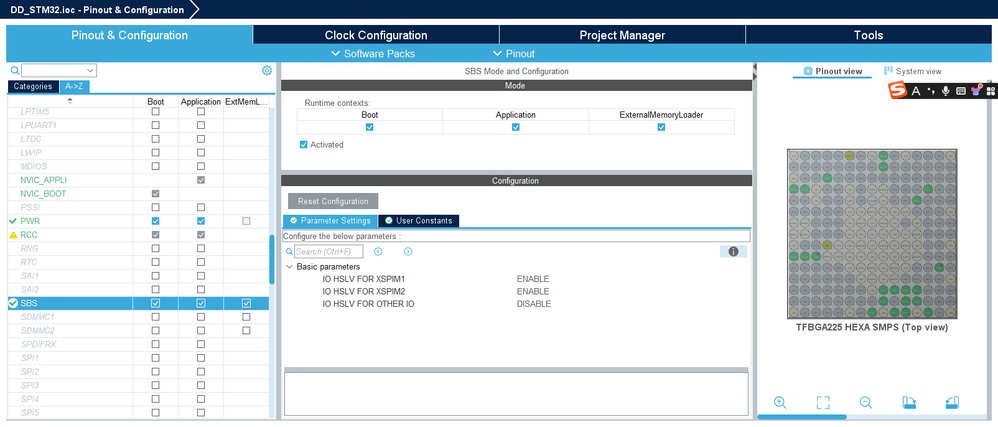
Task: Open the peripheral list settings gear
Action: point(267,71)
